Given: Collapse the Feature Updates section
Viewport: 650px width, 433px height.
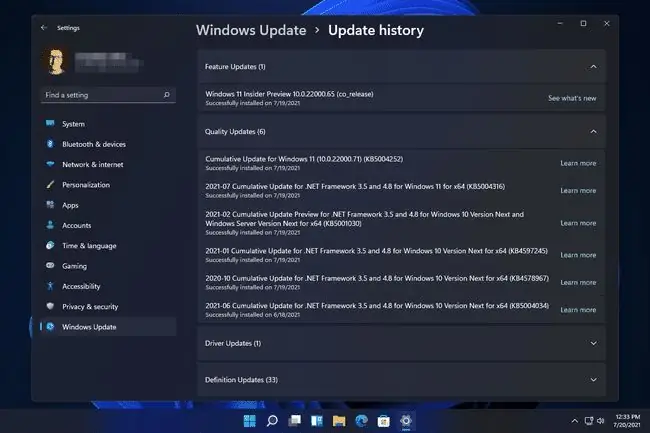Looking at the screenshot, I should click(593, 67).
